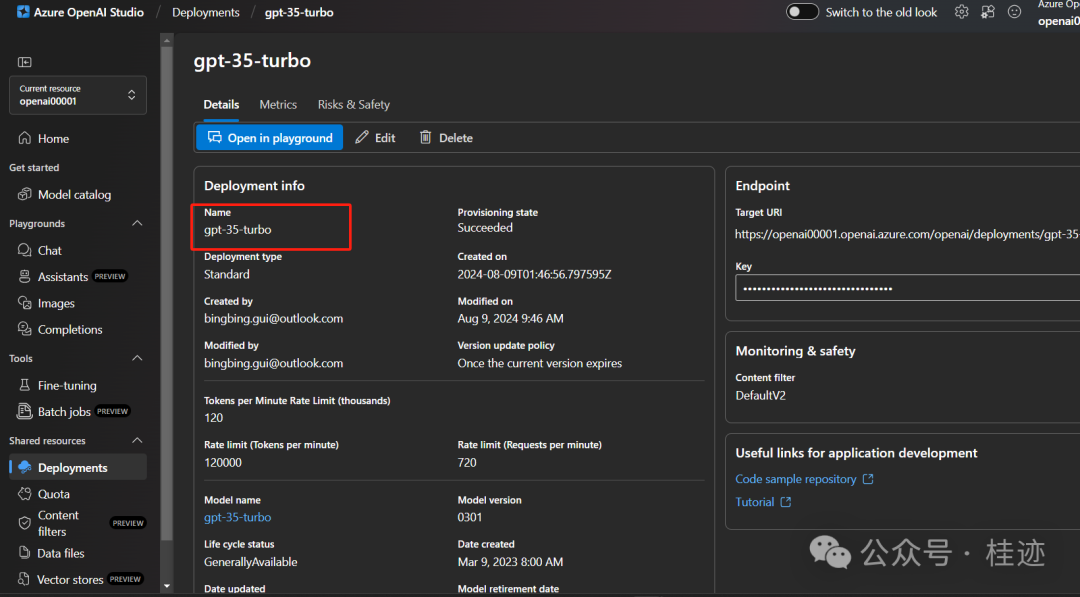
Task: Click external link icon next to Code sample repository
Action: coord(868,479)
